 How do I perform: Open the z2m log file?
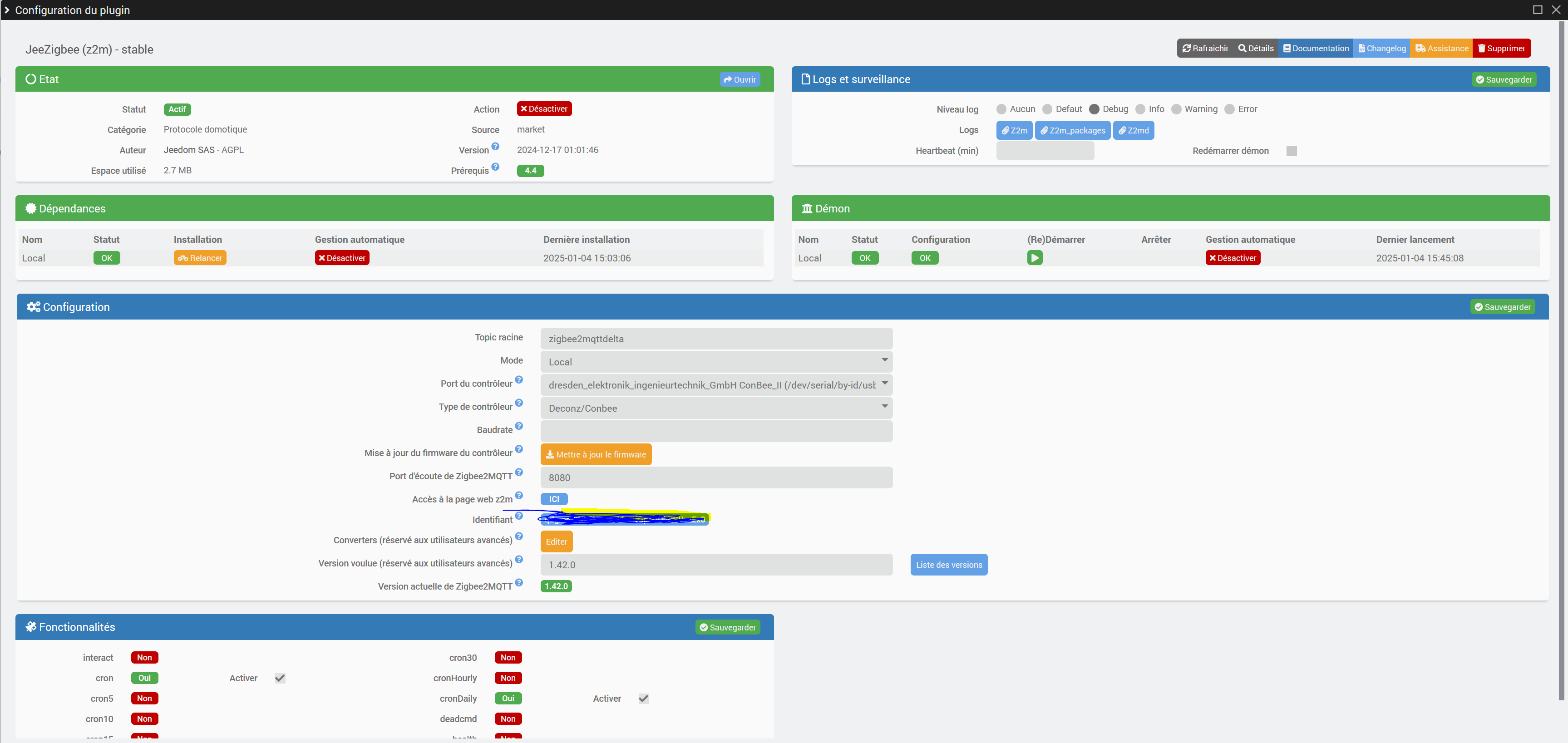pyautogui.click(x=1015, y=131)
